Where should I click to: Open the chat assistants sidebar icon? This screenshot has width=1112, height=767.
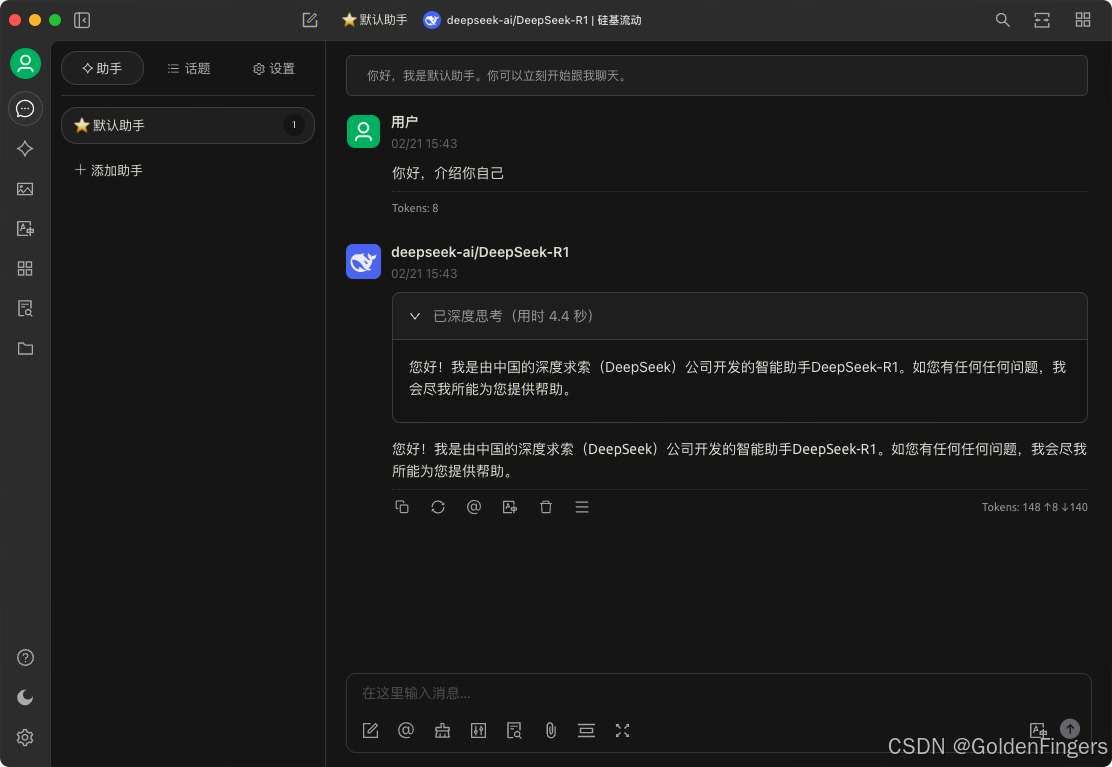pos(25,108)
